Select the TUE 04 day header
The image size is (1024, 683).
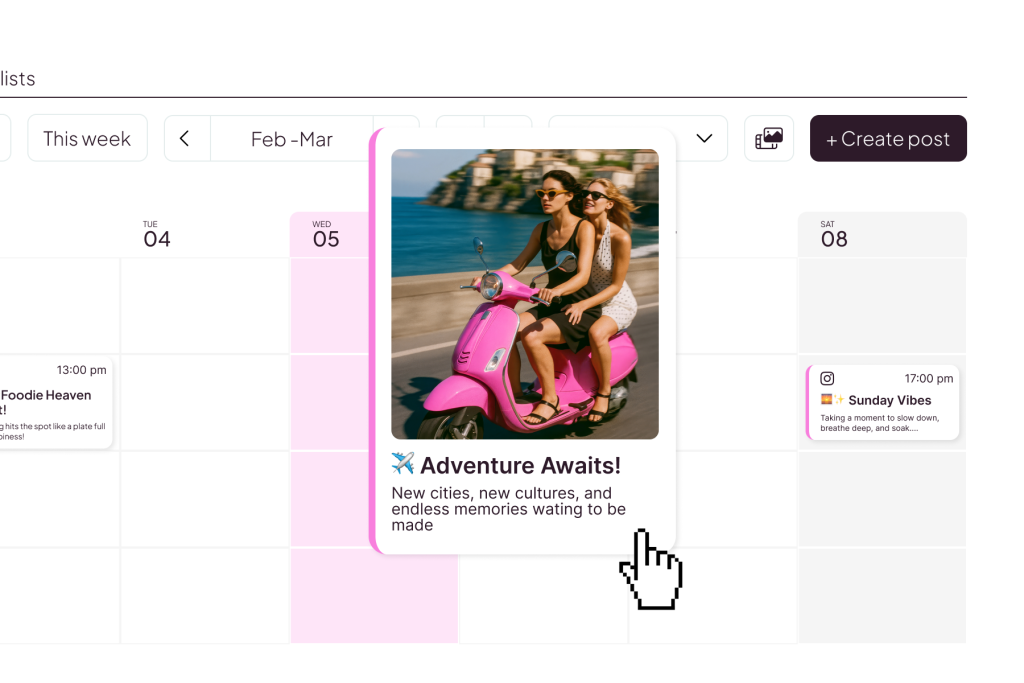click(157, 234)
